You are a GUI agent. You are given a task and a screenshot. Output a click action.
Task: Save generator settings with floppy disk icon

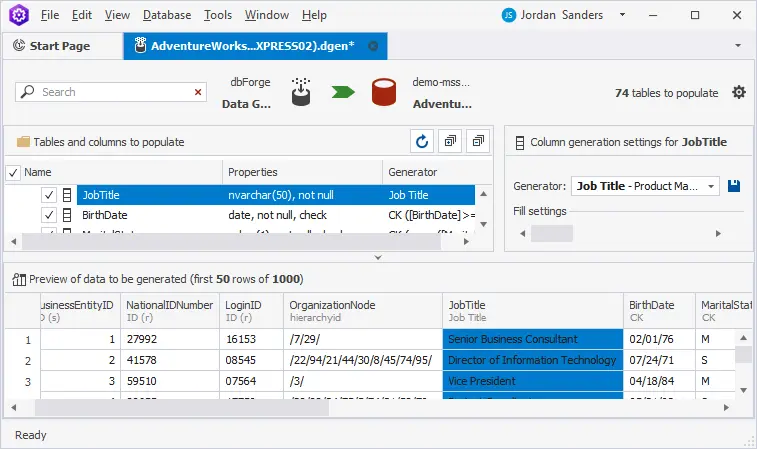pos(734,186)
